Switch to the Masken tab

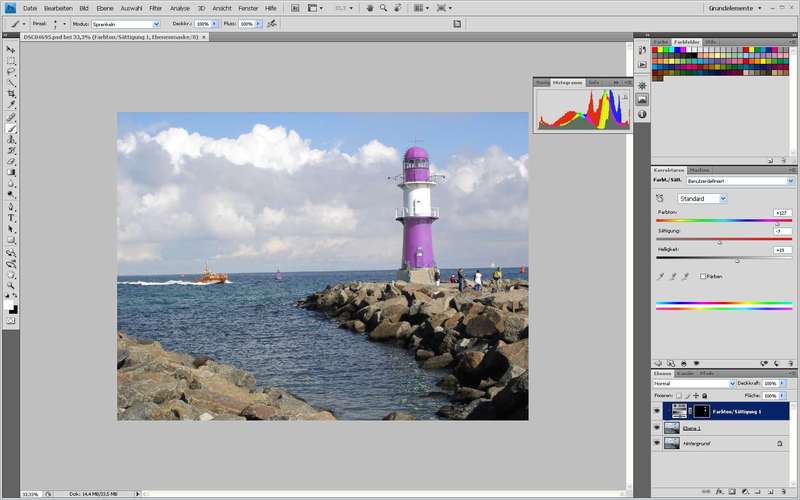click(700, 169)
